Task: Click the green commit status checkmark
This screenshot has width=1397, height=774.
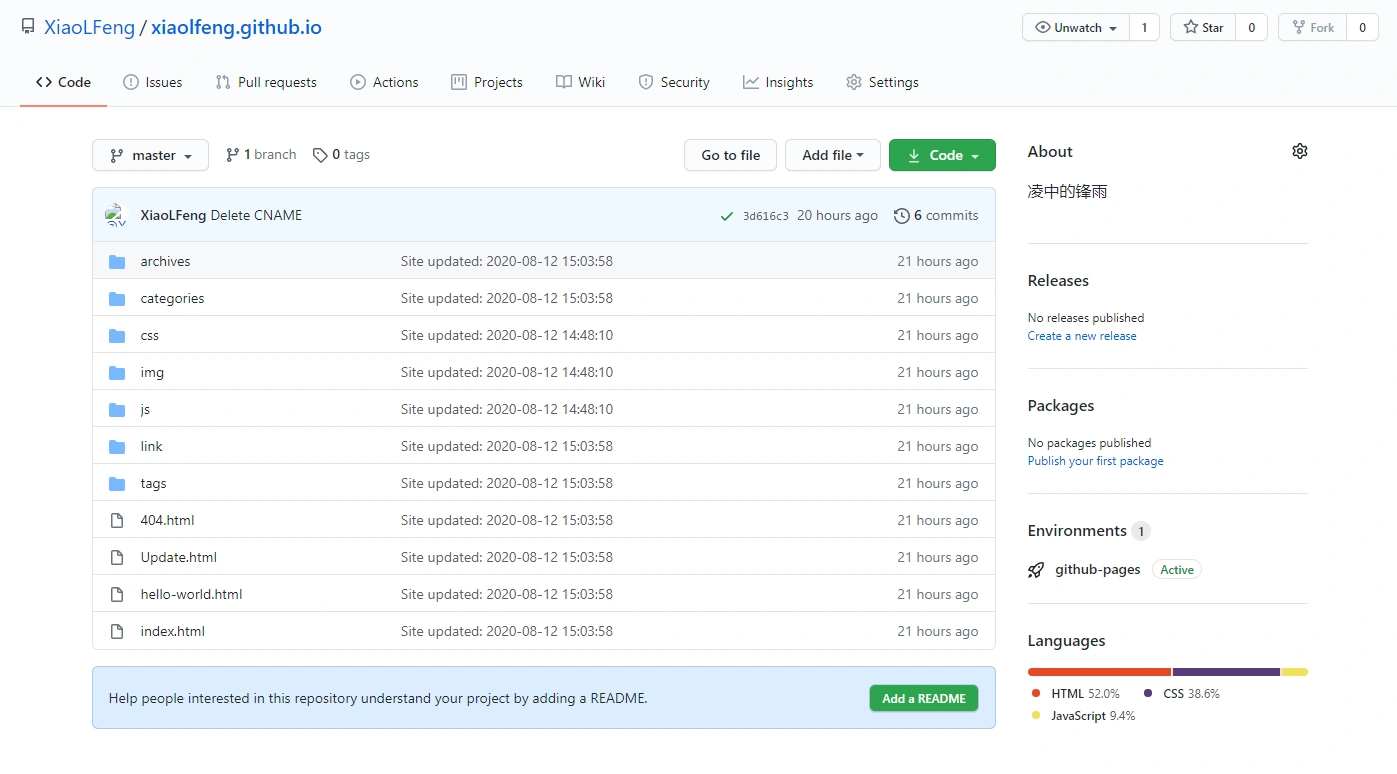Action: click(727, 216)
